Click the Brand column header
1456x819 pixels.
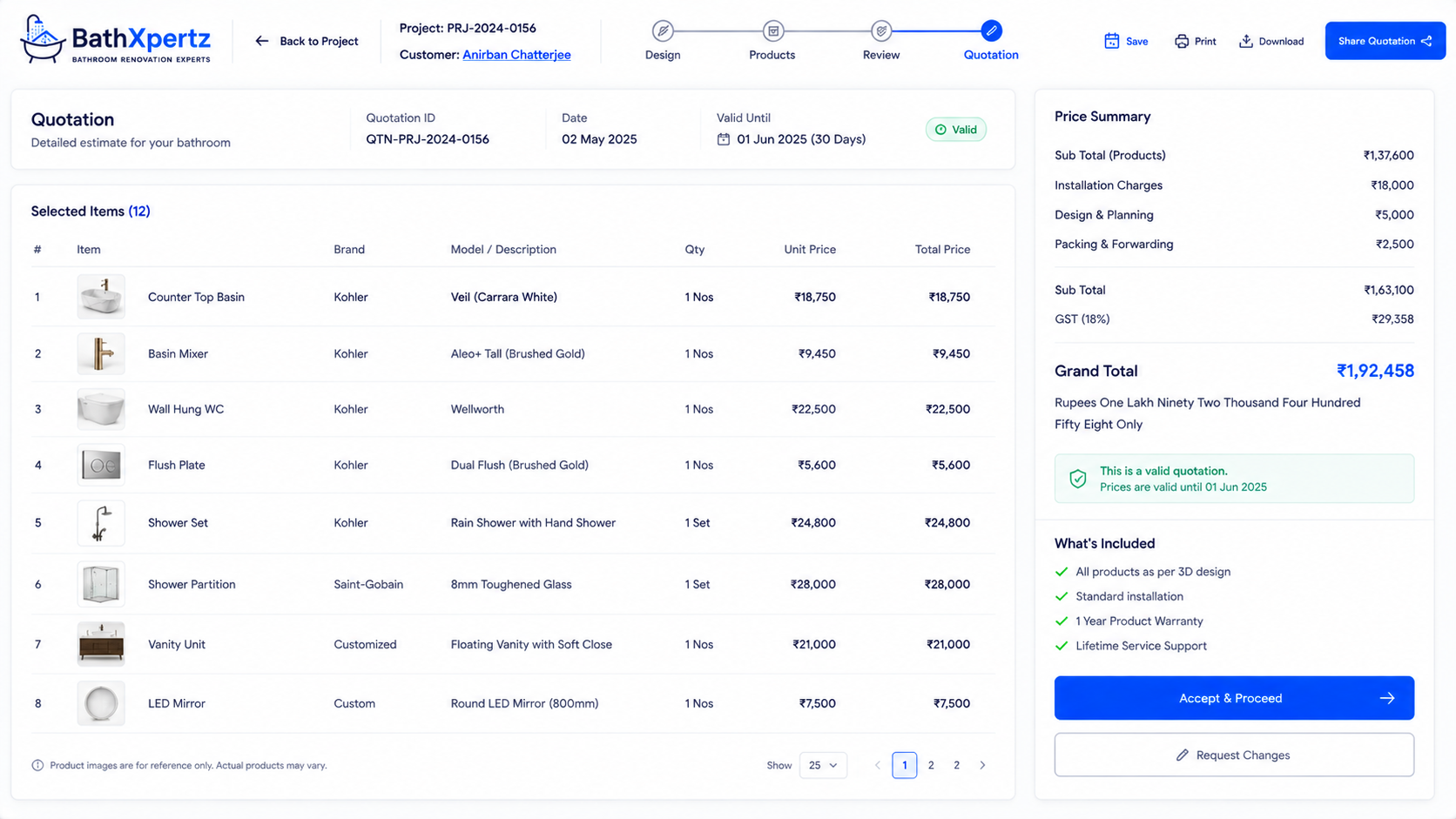(349, 250)
